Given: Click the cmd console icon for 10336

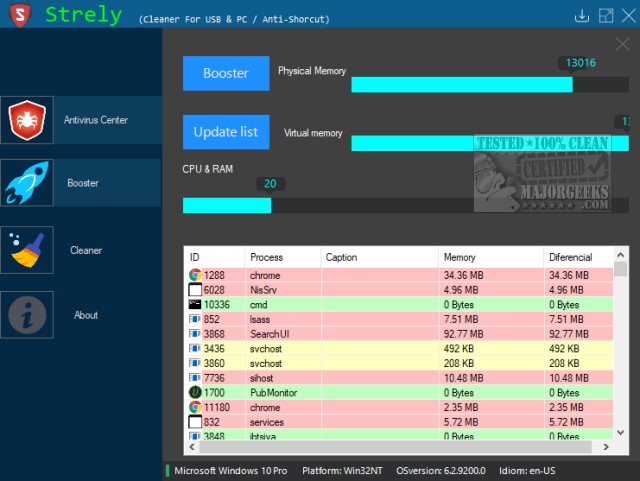Looking at the screenshot, I should [195, 305].
